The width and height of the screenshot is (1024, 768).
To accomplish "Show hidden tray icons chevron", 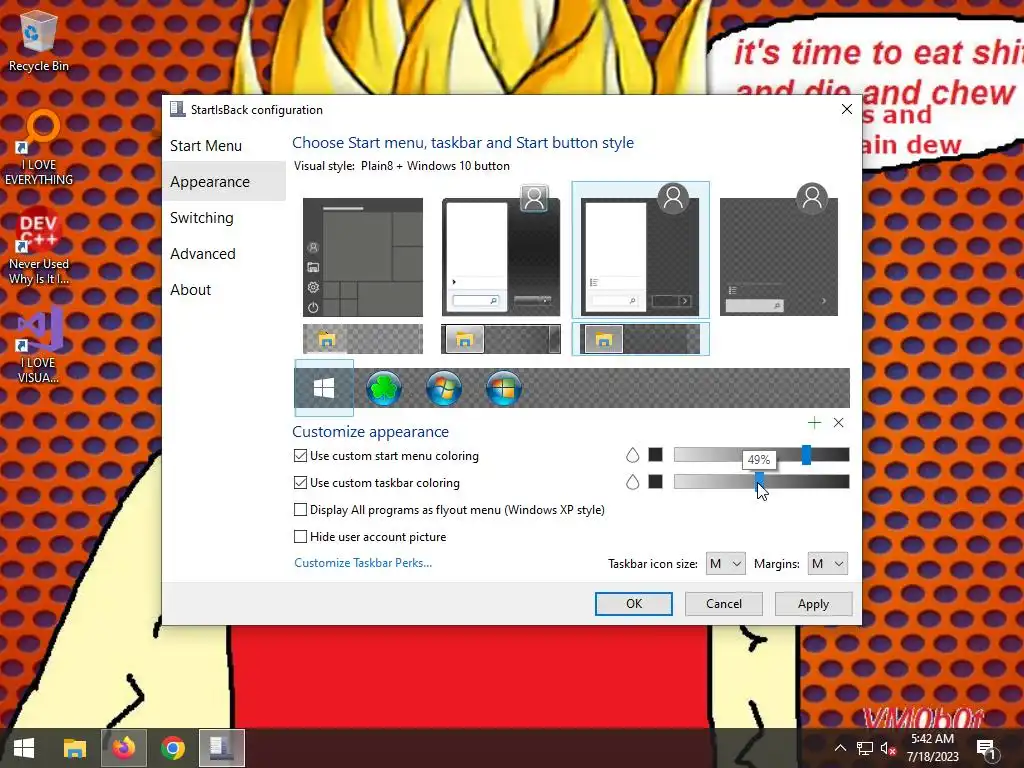I will point(840,748).
